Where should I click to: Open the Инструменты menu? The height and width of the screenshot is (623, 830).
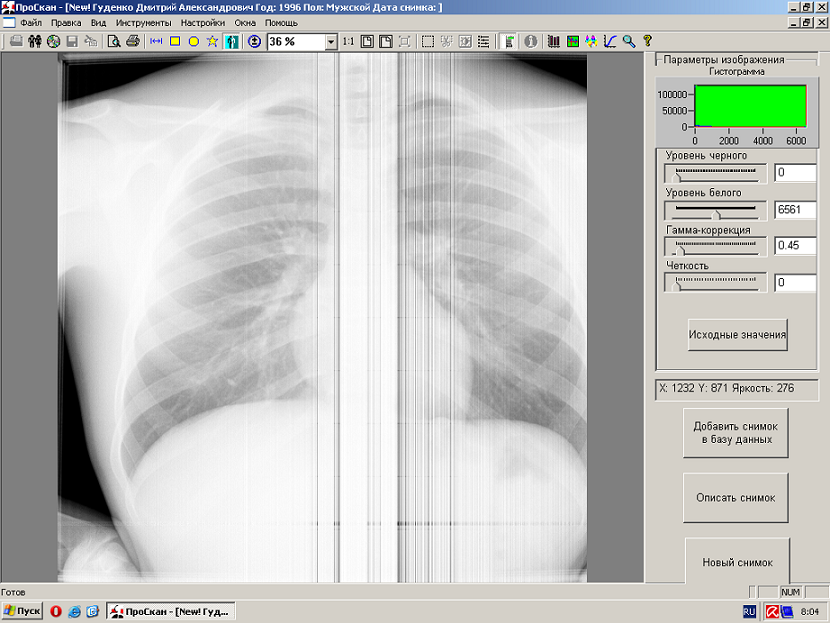tap(143, 22)
